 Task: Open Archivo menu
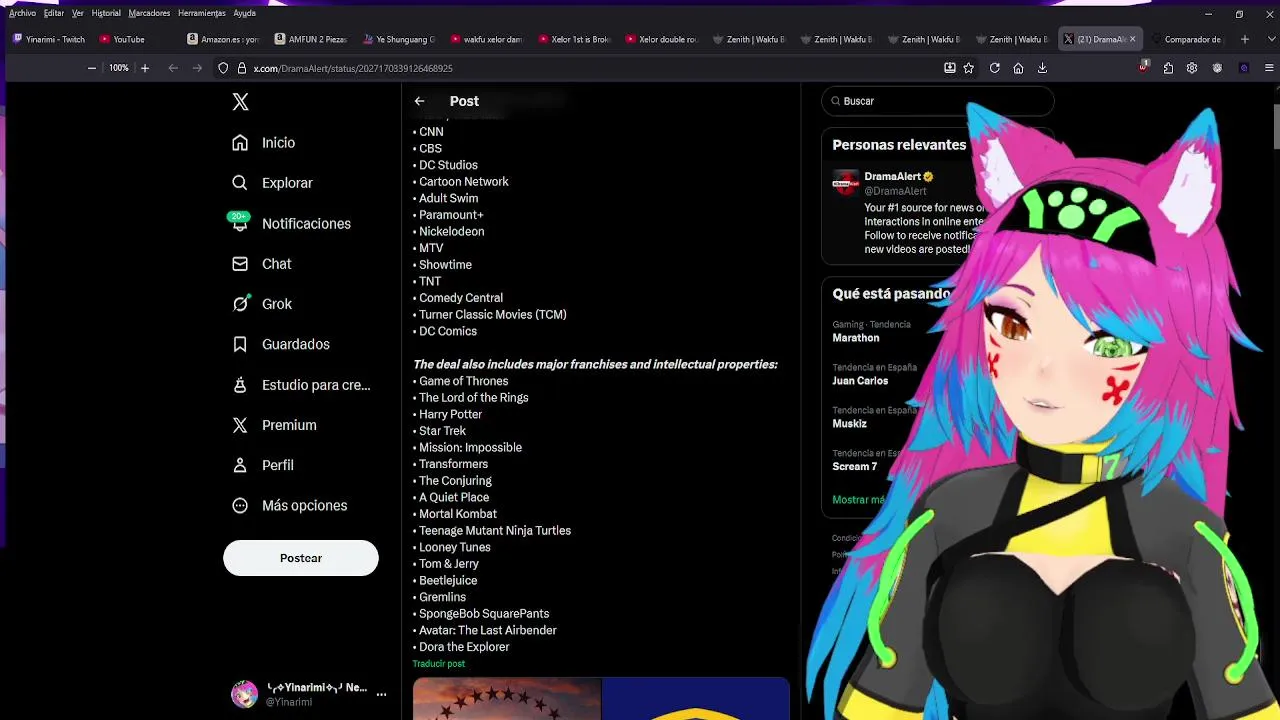tap(22, 13)
